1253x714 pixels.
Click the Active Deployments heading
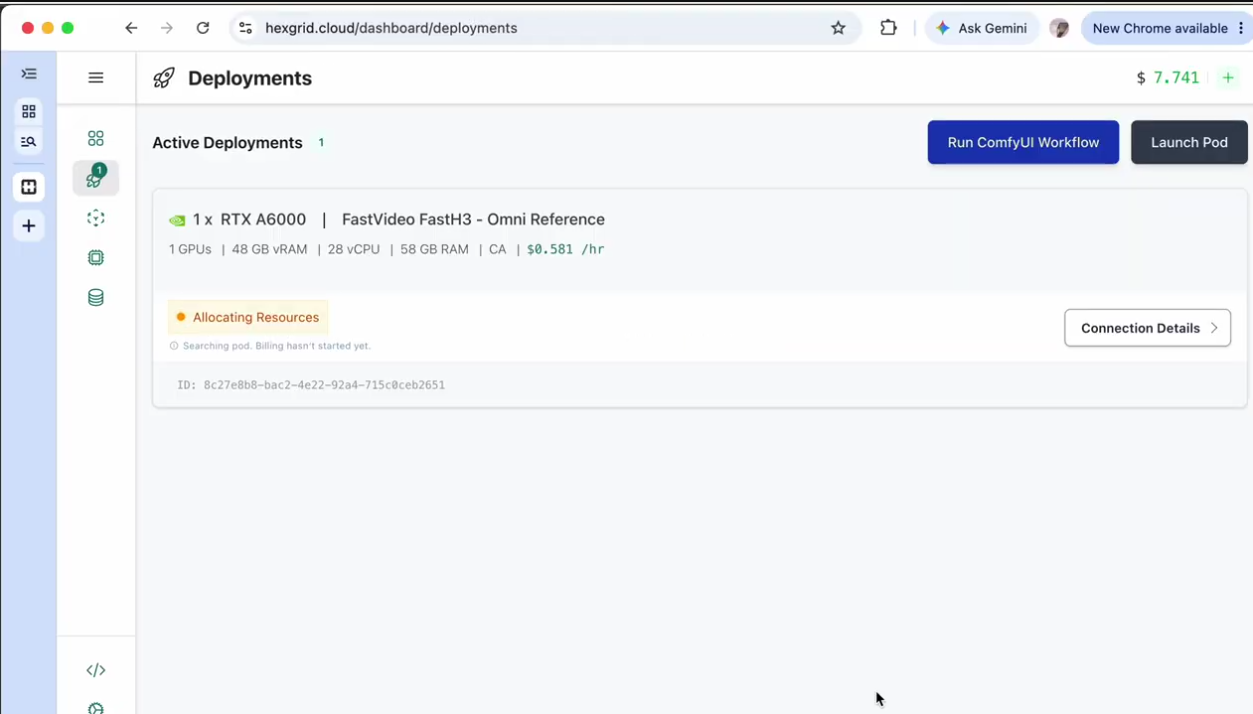pyautogui.click(x=227, y=143)
